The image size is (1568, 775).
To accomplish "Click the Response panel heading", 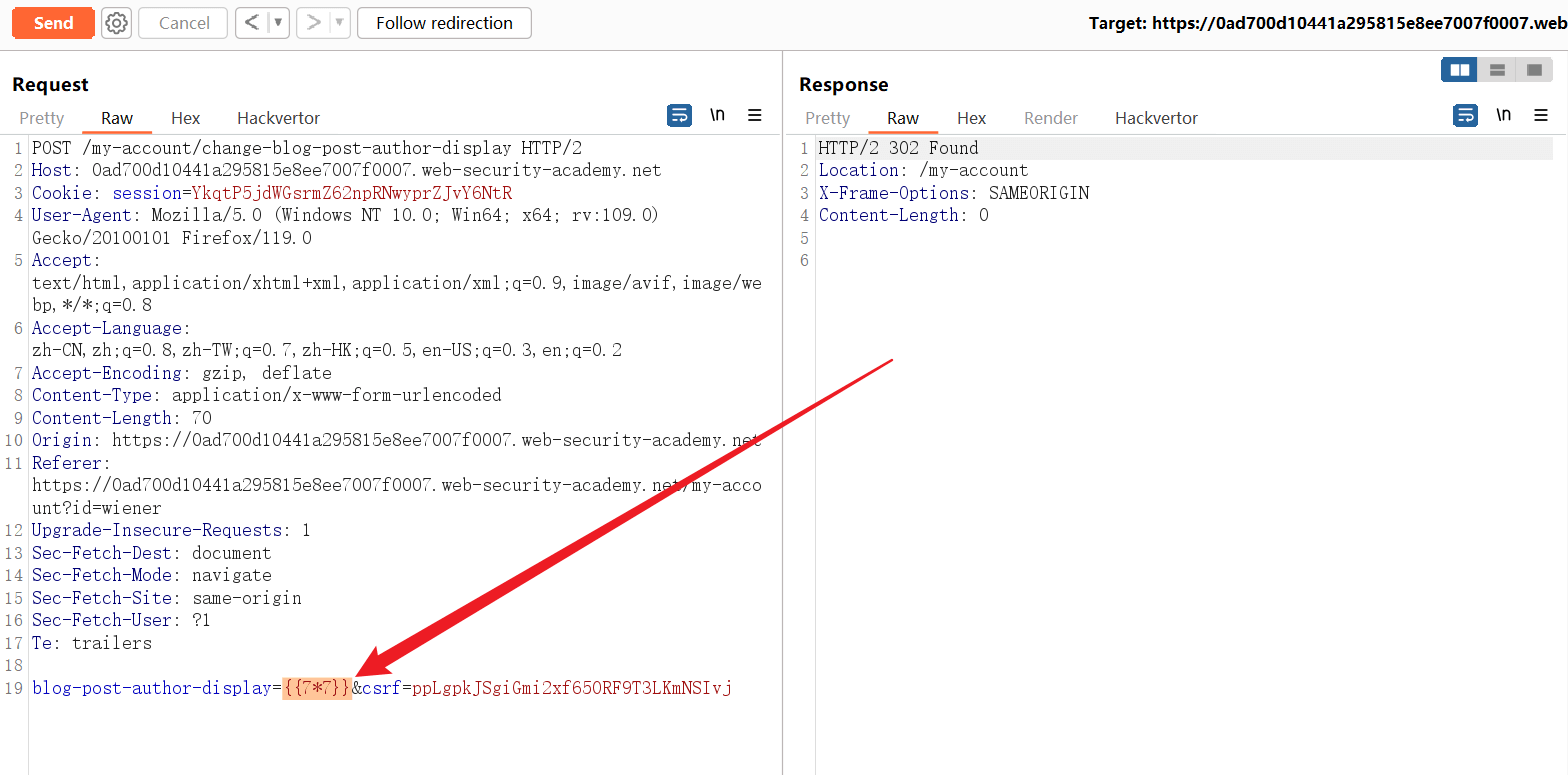I will pos(843,85).
